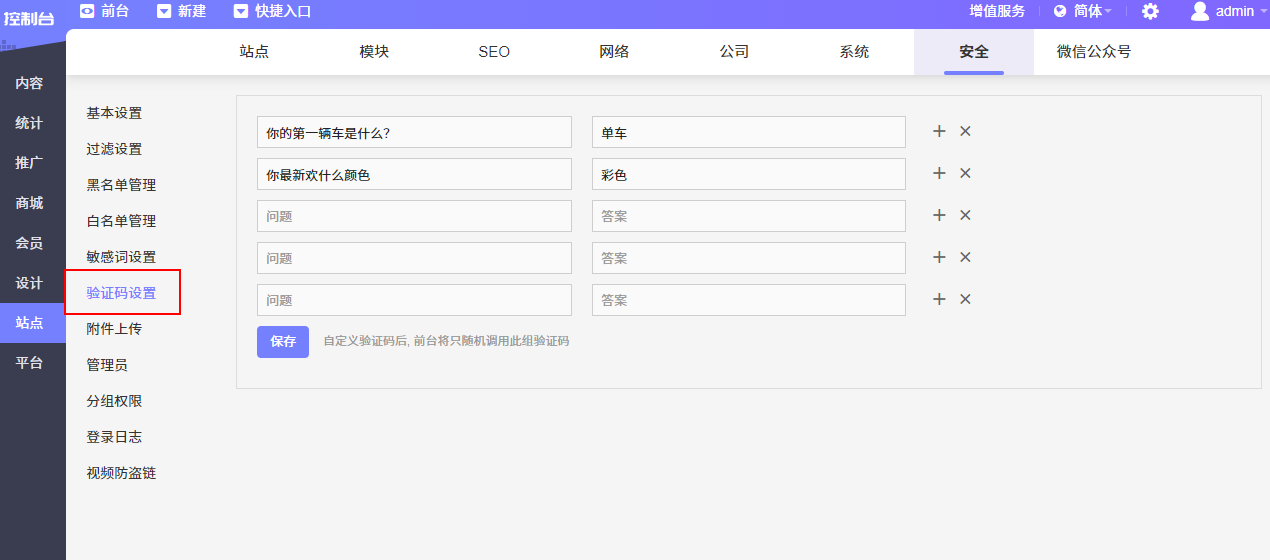Click the plus icon beside the 单车 answer

[x=939, y=132]
